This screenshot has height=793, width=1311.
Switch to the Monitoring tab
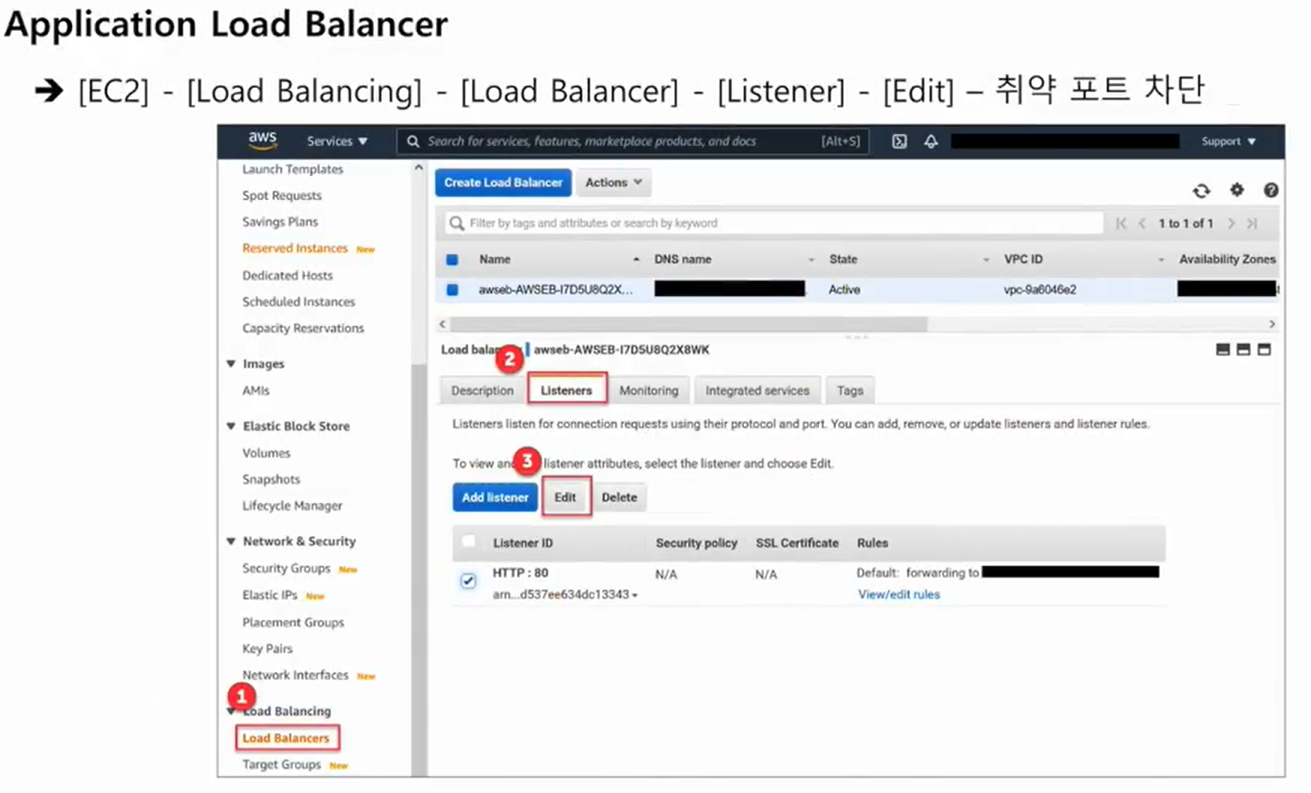click(649, 390)
